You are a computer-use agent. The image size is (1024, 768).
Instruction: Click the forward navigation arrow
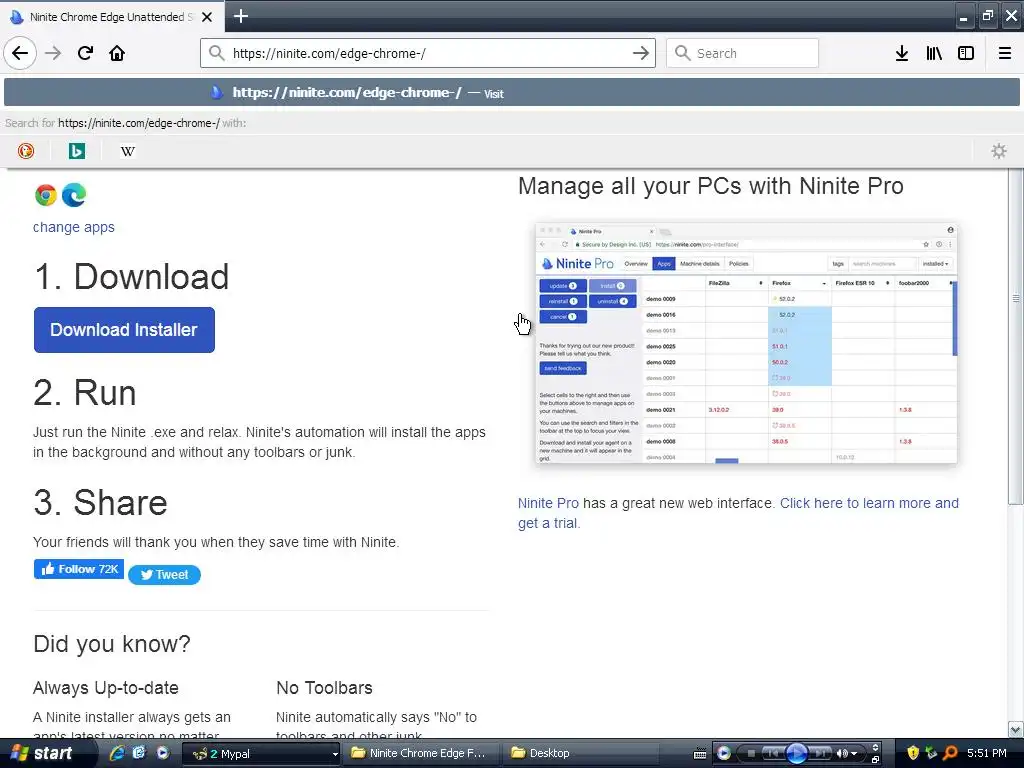53,53
